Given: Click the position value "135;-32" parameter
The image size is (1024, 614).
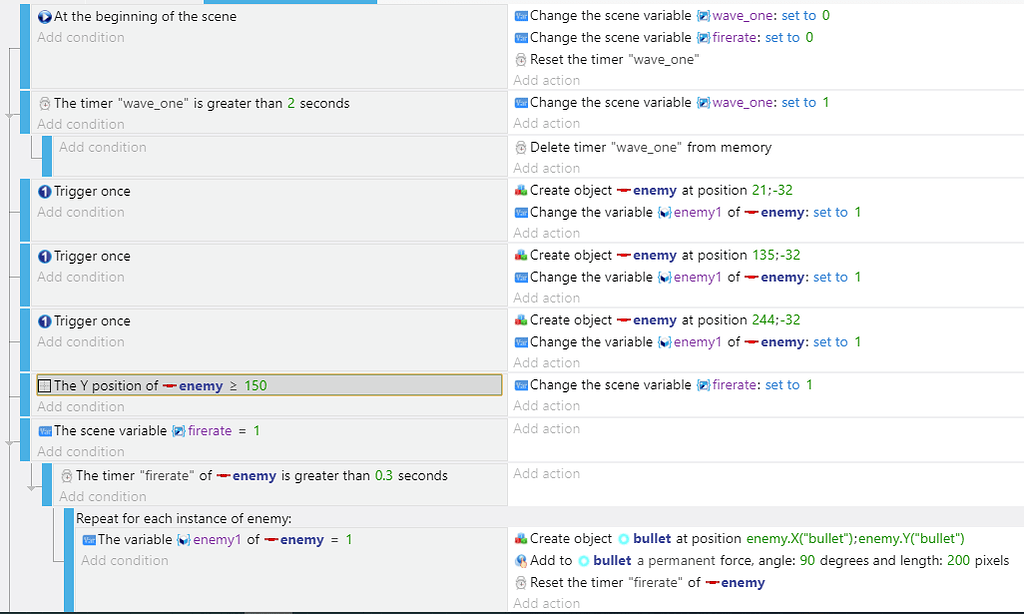Looking at the screenshot, I should click(x=775, y=255).
